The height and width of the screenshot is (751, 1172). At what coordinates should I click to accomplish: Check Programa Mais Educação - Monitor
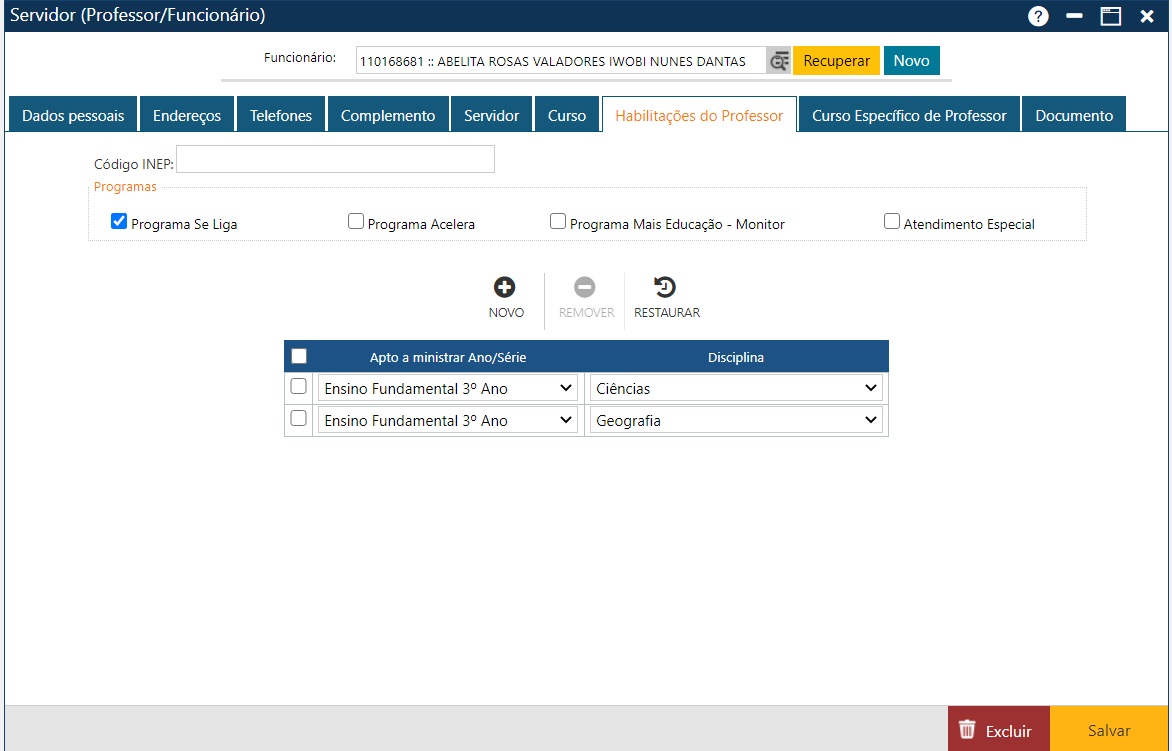tap(558, 222)
